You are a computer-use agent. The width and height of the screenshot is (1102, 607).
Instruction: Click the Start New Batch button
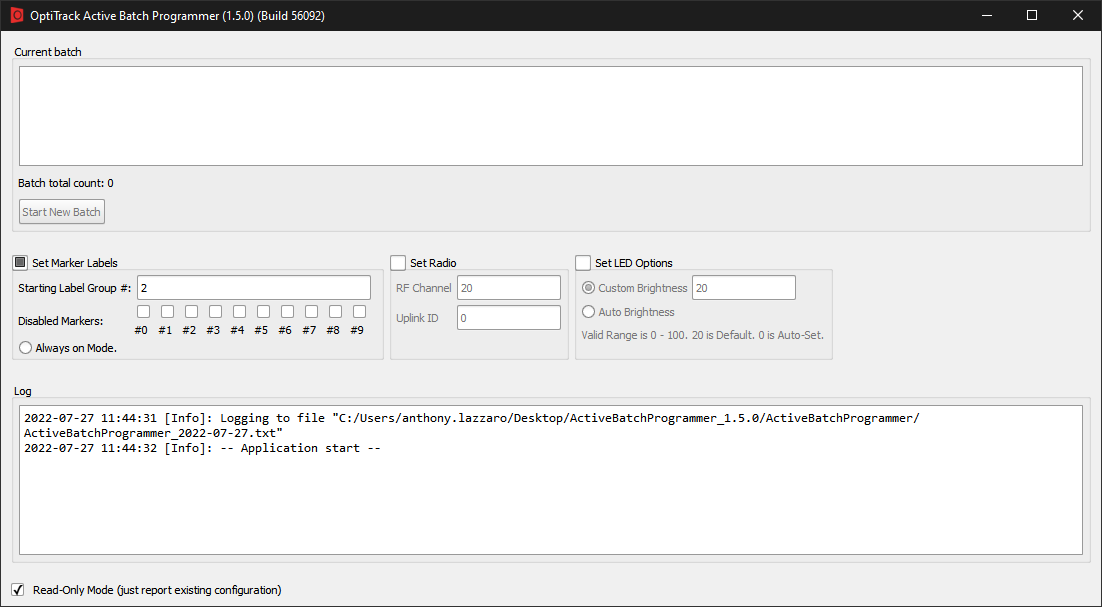pyautogui.click(x=61, y=211)
